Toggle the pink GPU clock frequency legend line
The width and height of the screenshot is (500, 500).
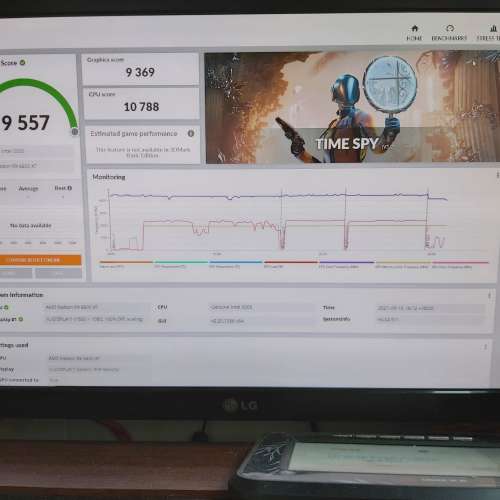(x=460, y=262)
